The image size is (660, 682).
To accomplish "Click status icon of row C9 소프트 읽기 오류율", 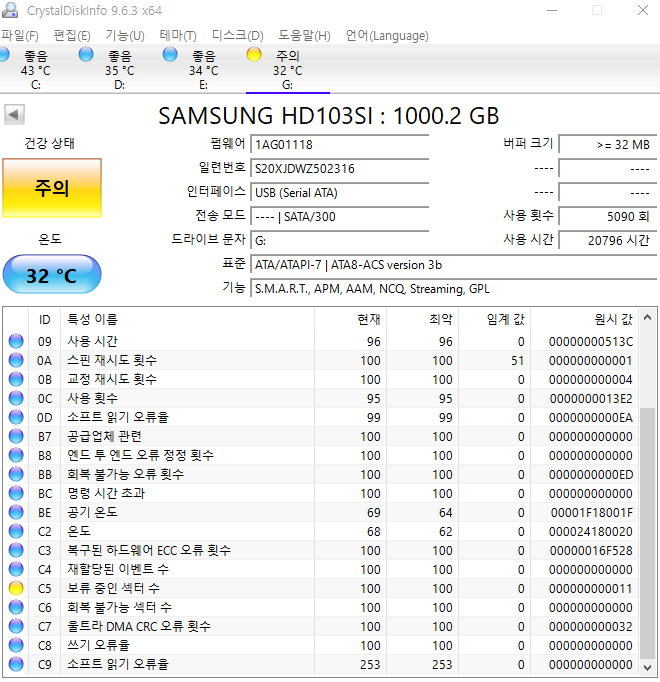I will coord(16,664).
